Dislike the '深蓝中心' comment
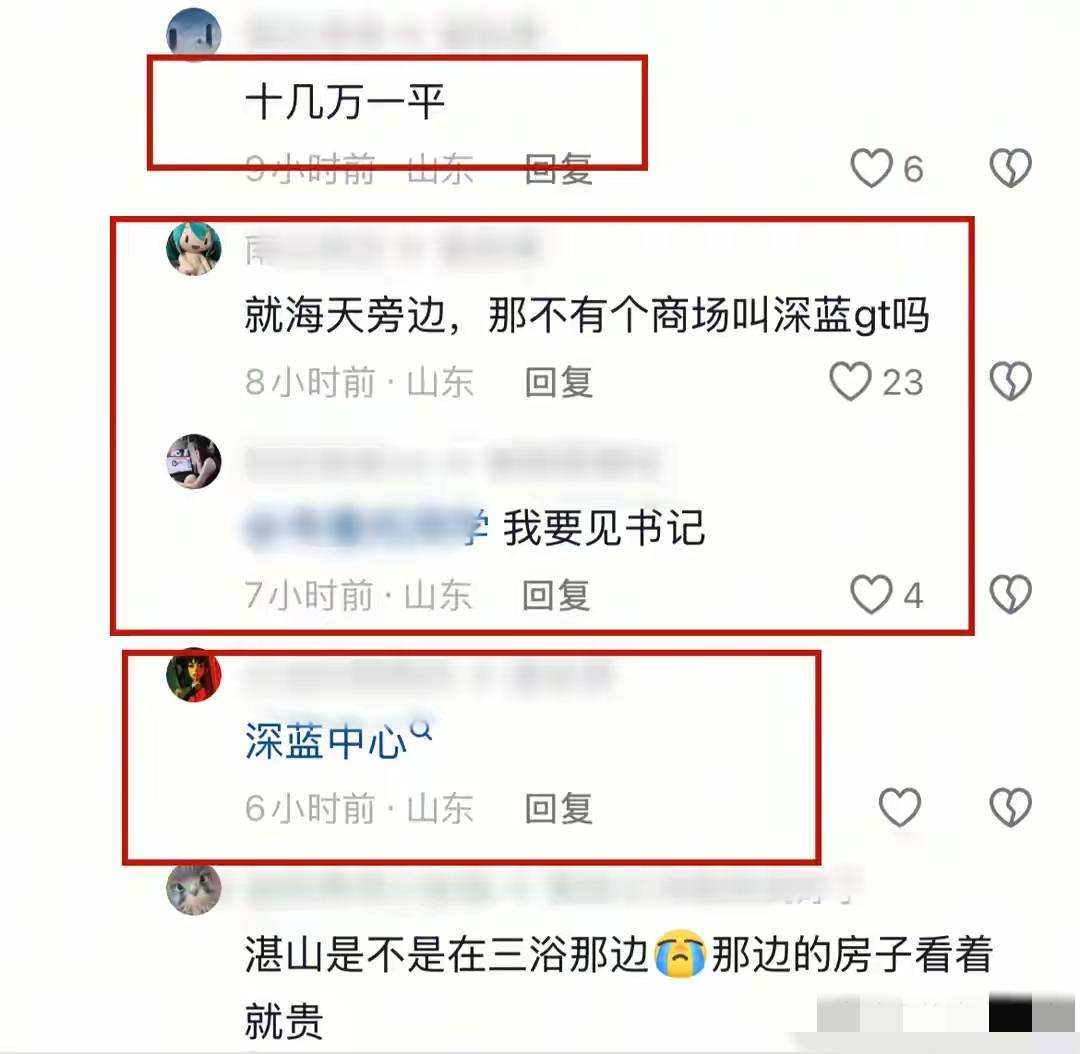Viewport: 1080px width, 1054px height. click(x=1010, y=807)
